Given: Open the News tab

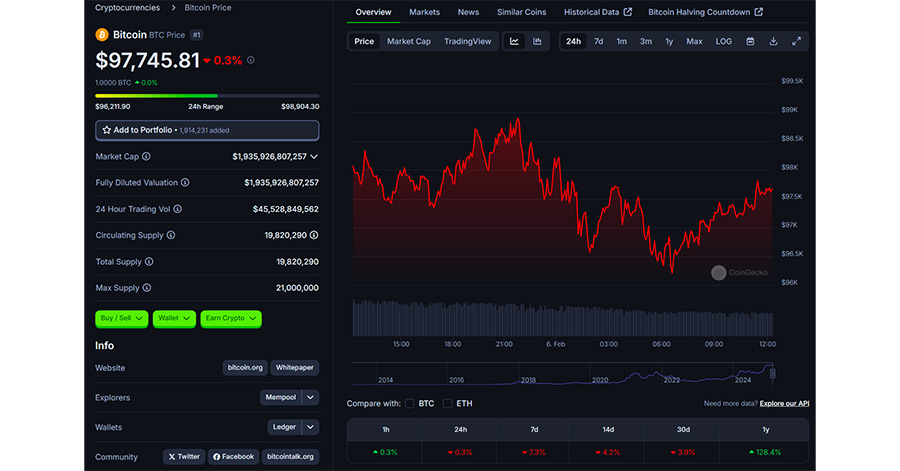Looking at the screenshot, I should 468,12.
